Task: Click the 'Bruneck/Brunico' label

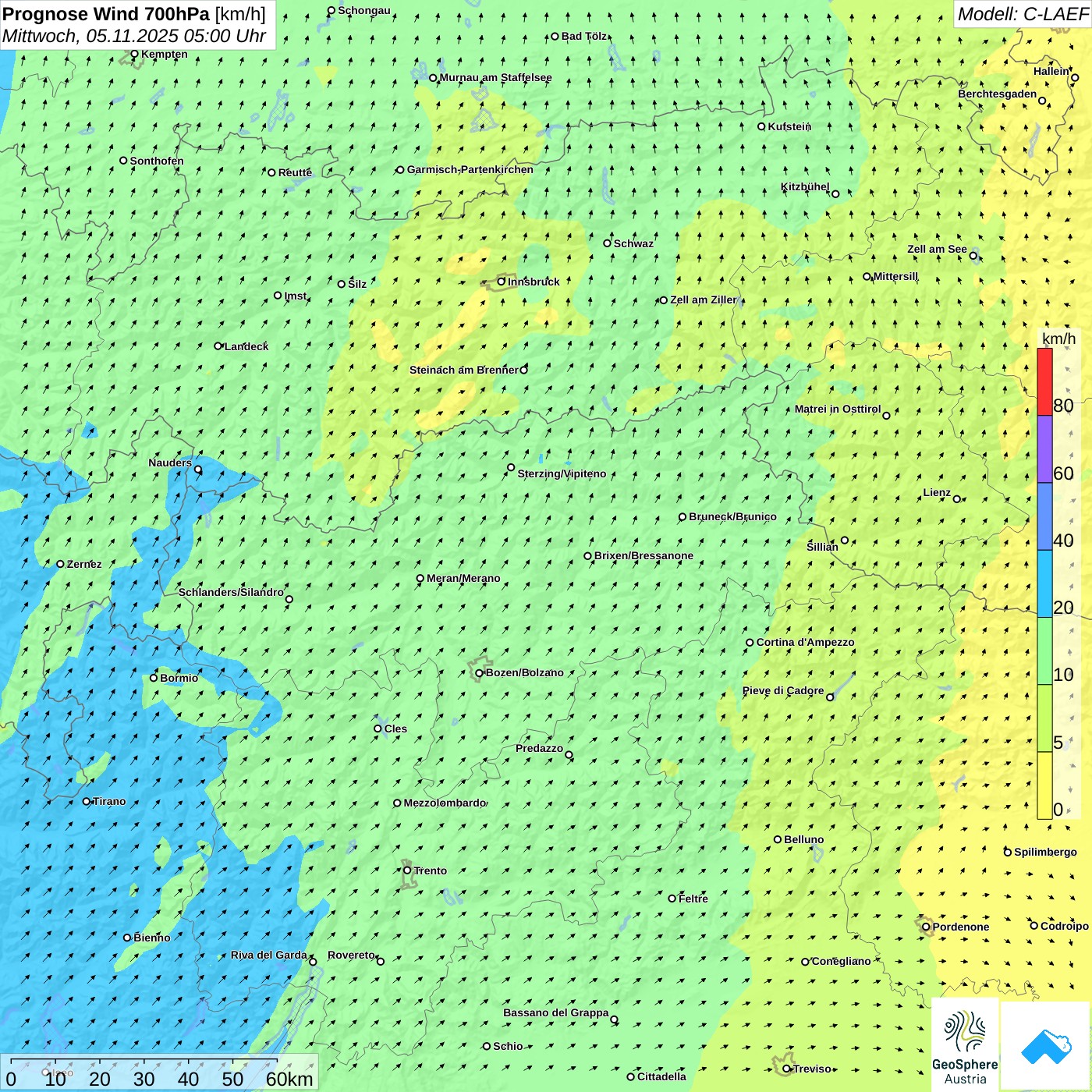Action: pos(732,516)
